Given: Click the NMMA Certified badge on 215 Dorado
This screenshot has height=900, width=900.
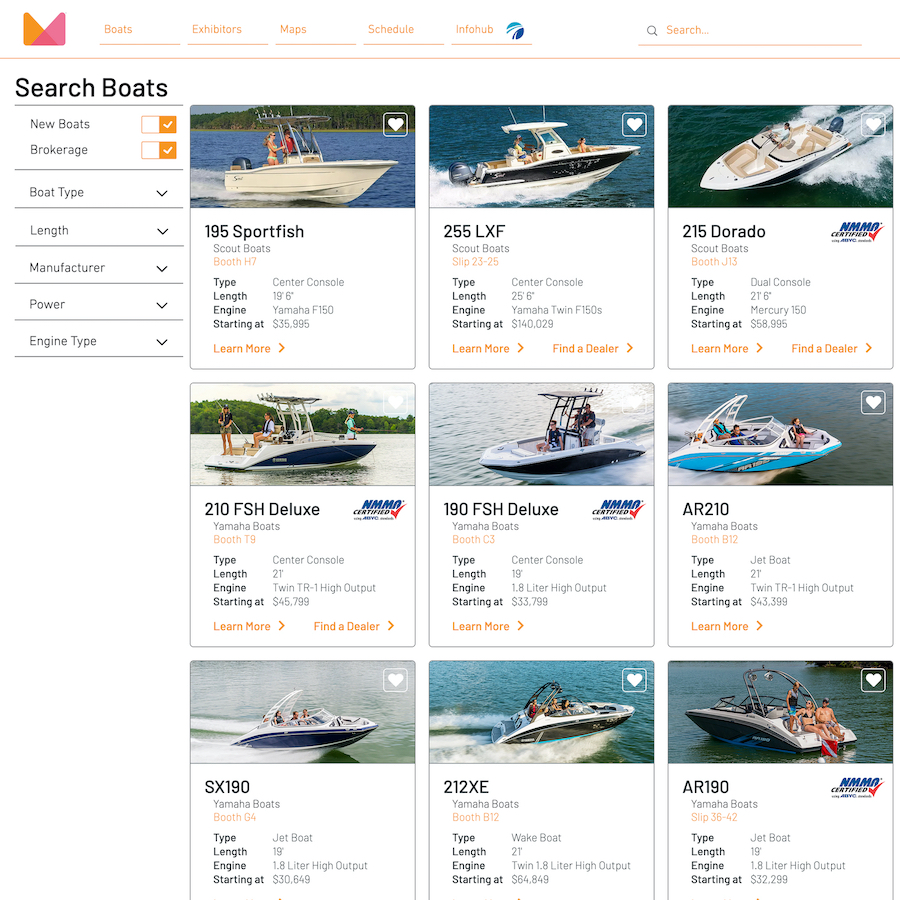Looking at the screenshot, I should coord(857,232).
